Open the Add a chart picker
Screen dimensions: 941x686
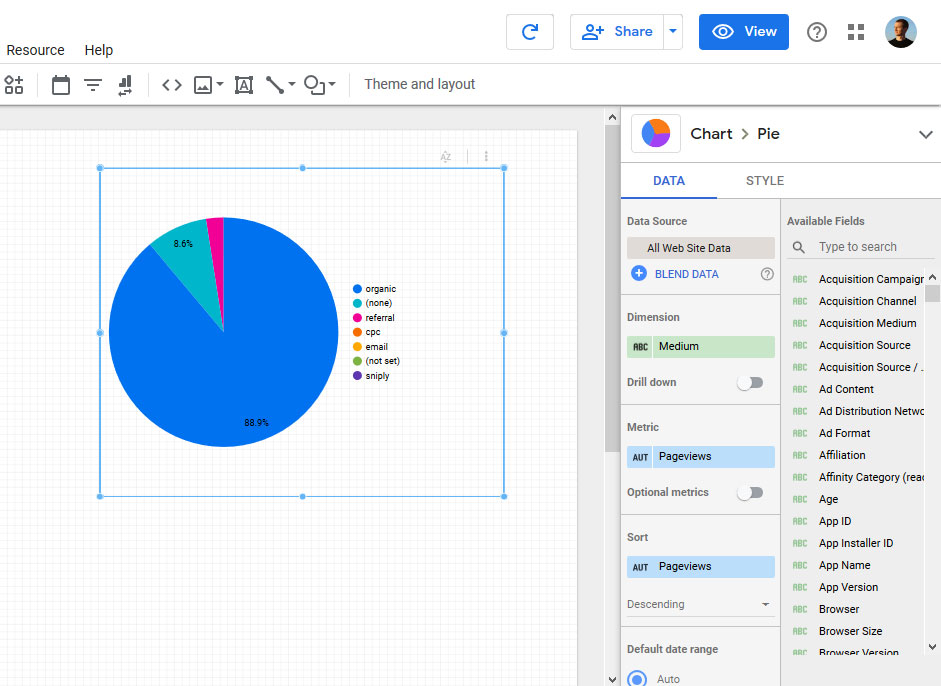(x=14, y=85)
